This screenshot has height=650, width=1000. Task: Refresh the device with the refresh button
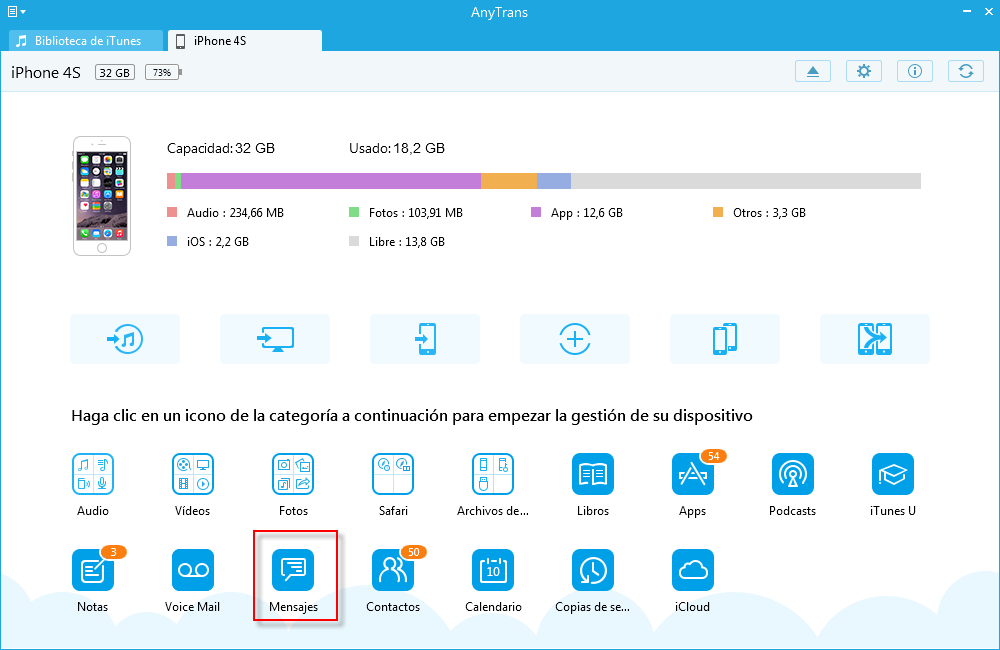(x=966, y=71)
